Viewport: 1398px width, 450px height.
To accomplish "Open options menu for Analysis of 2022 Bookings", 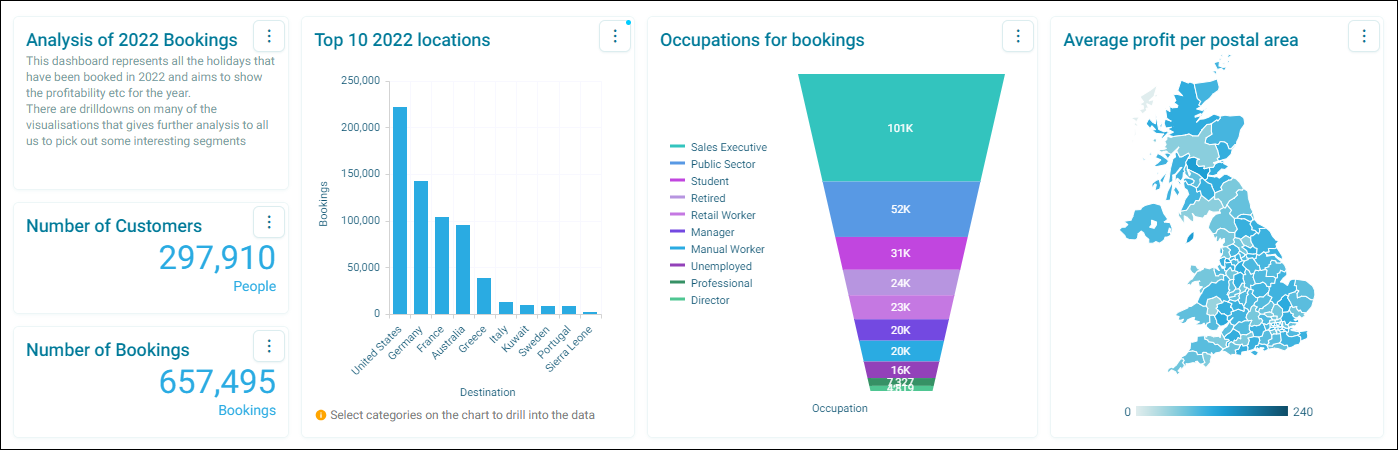I will click(x=269, y=37).
